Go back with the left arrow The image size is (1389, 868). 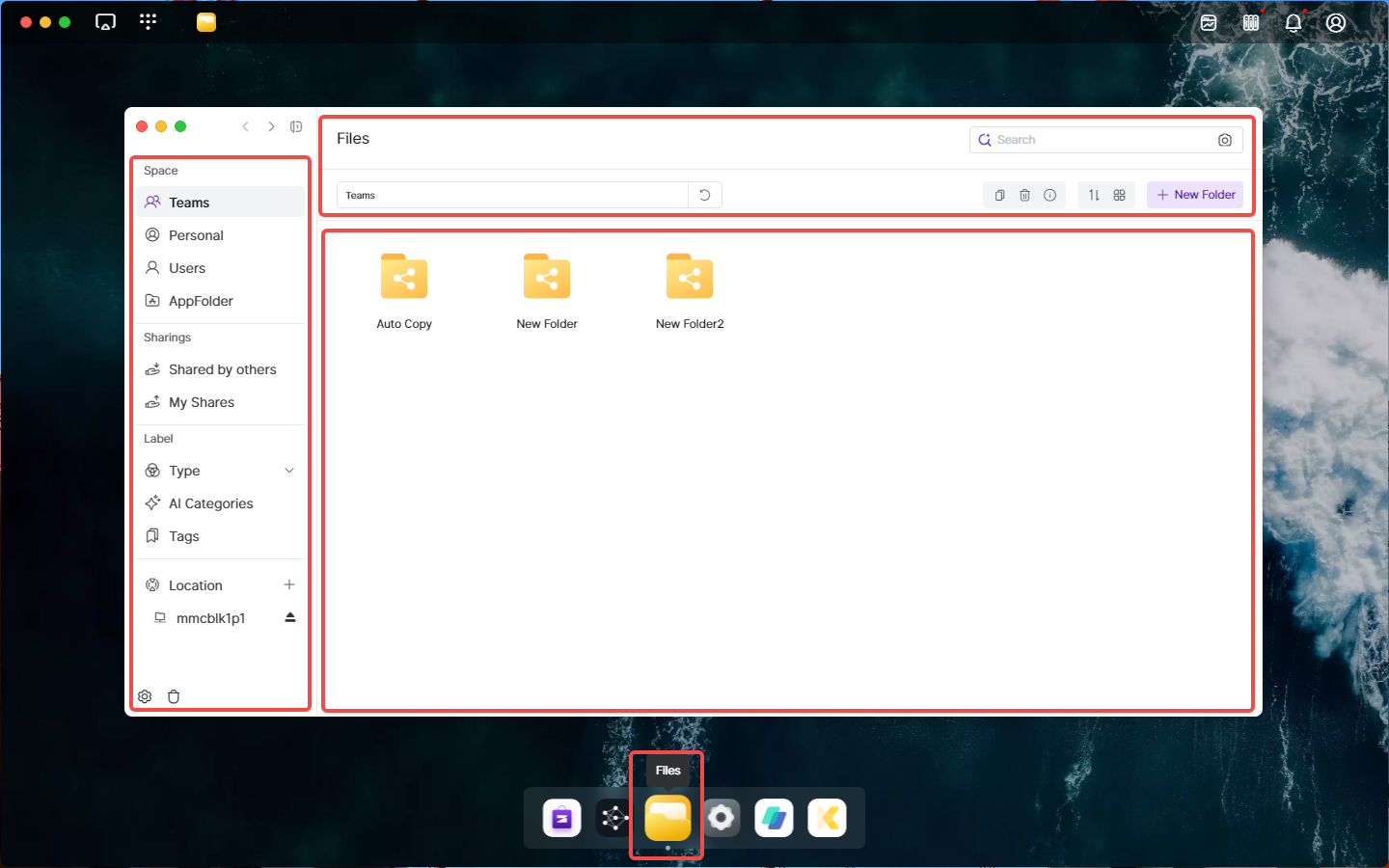click(246, 126)
